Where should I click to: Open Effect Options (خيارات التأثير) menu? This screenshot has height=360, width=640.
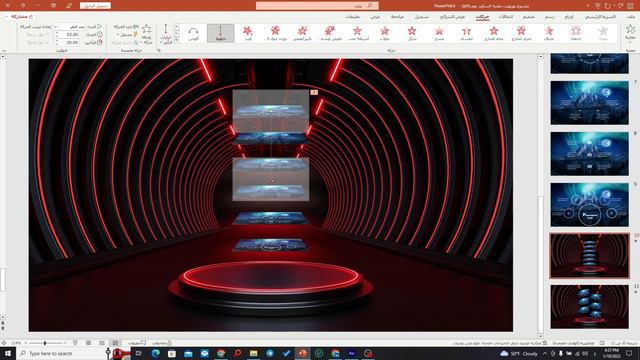tap(166, 34)
